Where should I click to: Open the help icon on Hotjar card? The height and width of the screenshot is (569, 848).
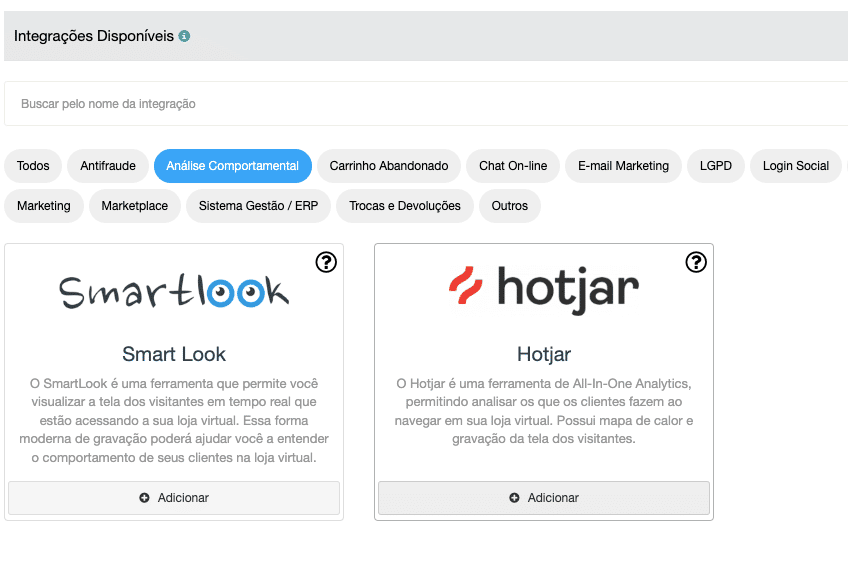tap(696, 262)
